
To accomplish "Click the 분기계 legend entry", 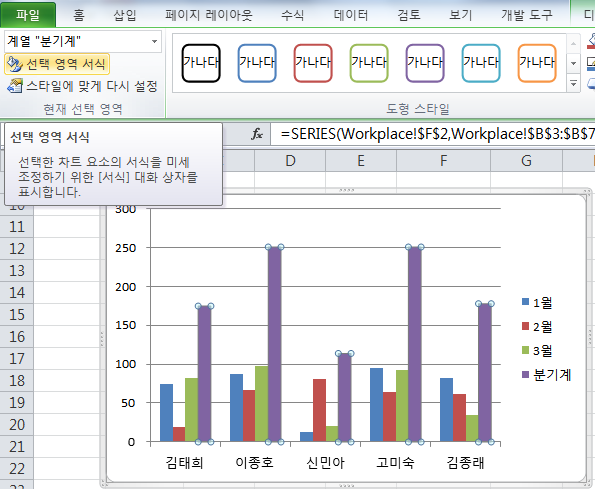I will 546,375.
